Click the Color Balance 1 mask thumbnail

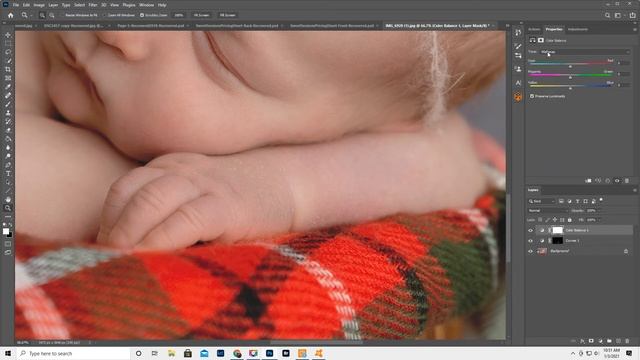point(558,230)
